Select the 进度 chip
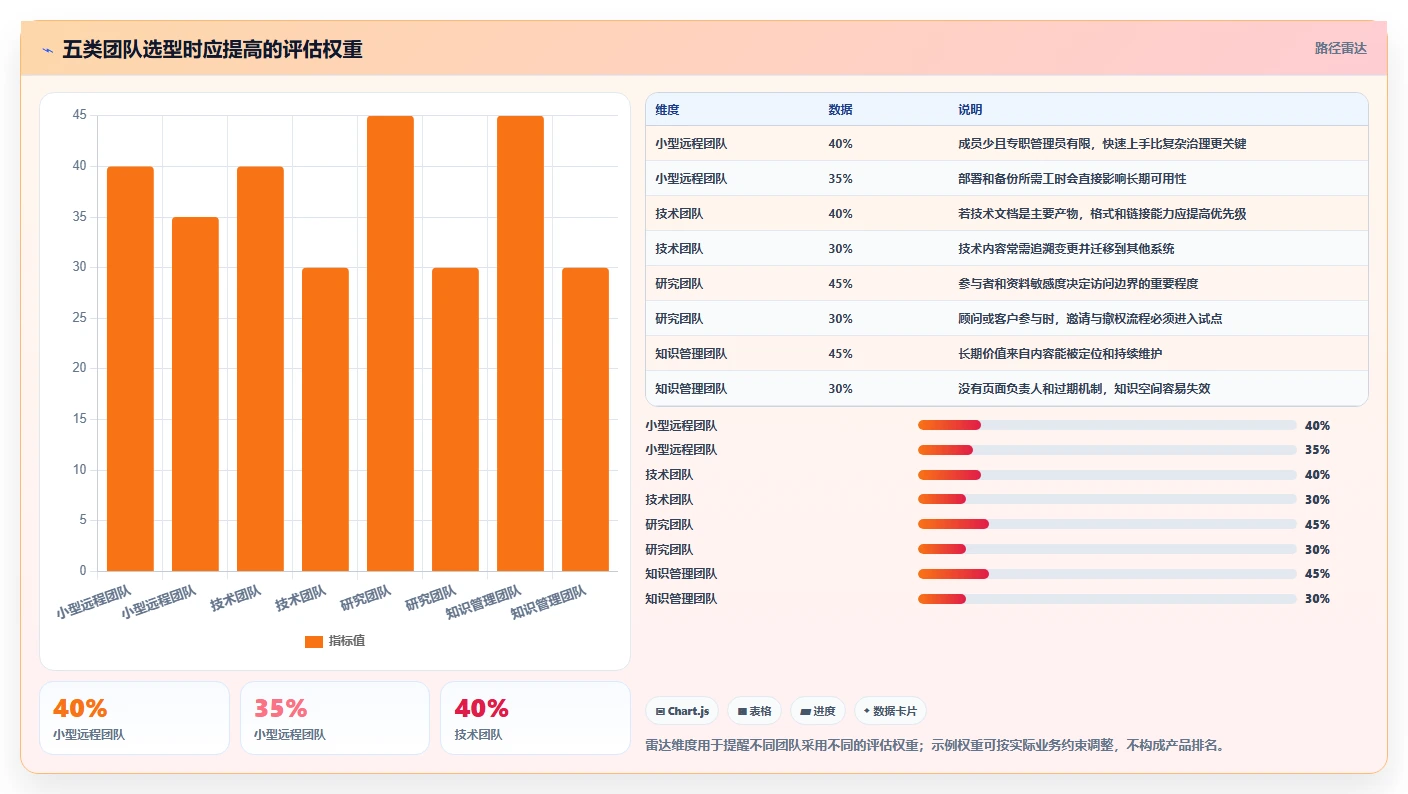The width and height of the screenshot is (1408, 794). pos(817,711)
